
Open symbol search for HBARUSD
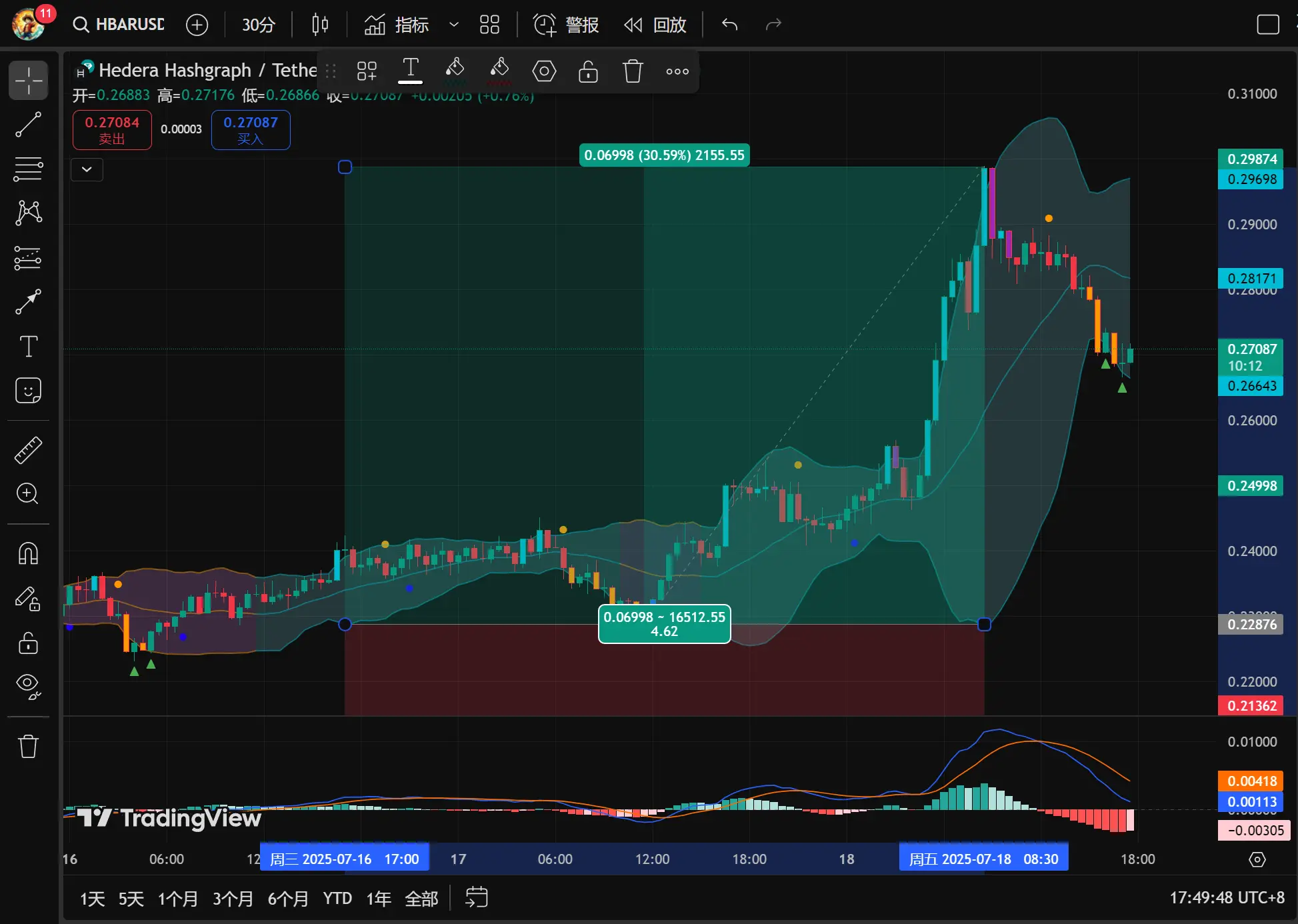point(119,25)
